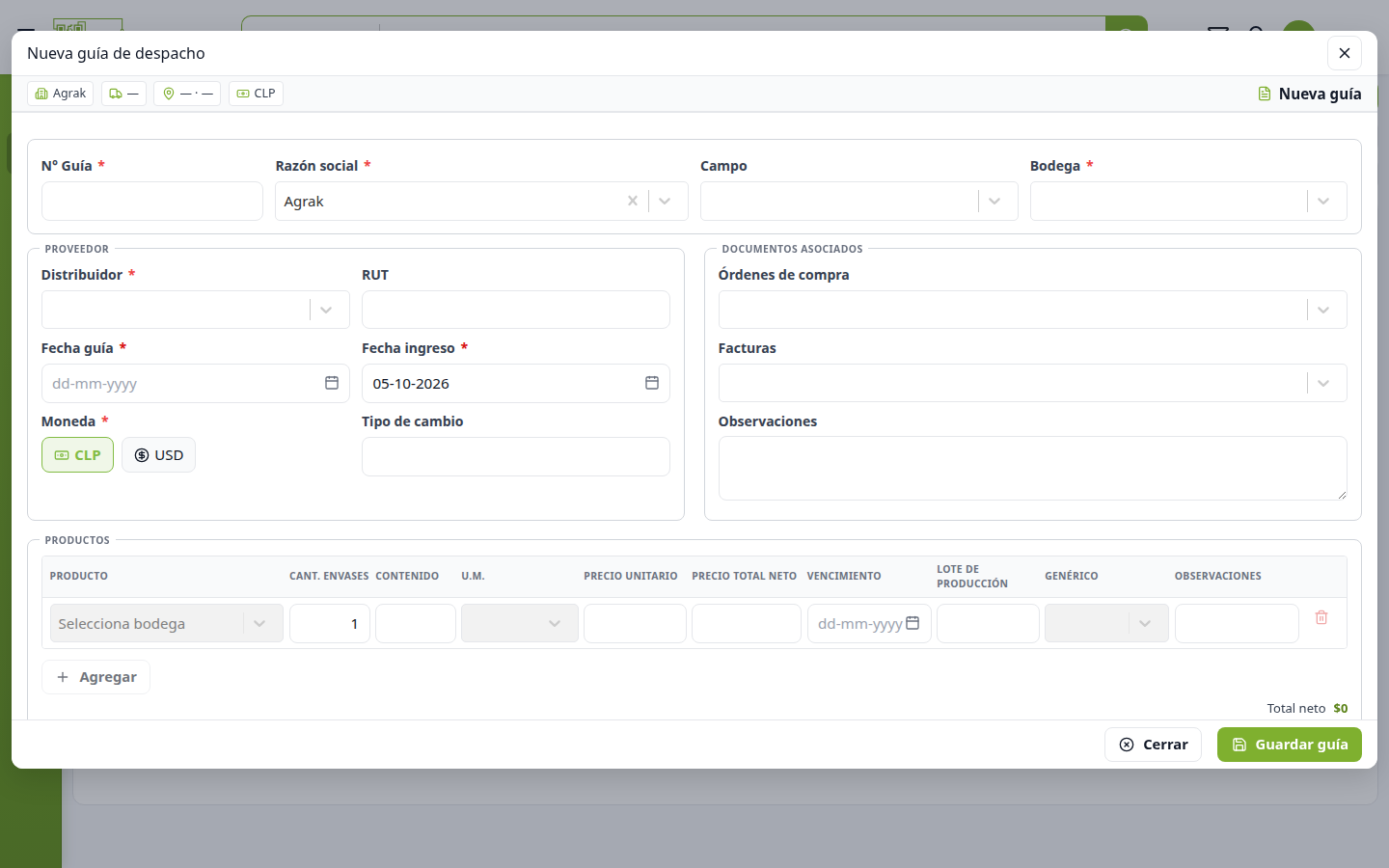Viewport: 1389px width, 868px height.
Task: Open the Bodega dropdown
Action: click(x=1323, y=202)
